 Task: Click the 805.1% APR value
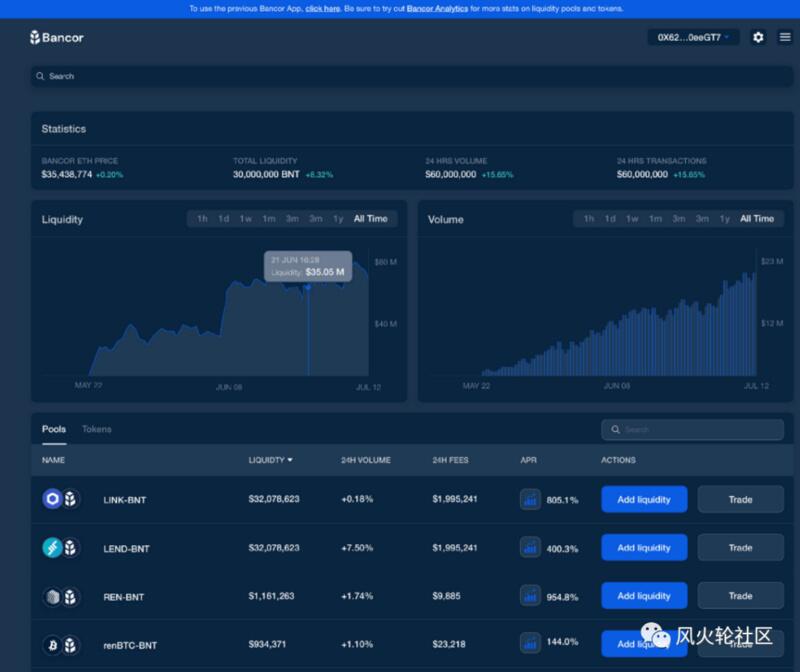point(562,500)
